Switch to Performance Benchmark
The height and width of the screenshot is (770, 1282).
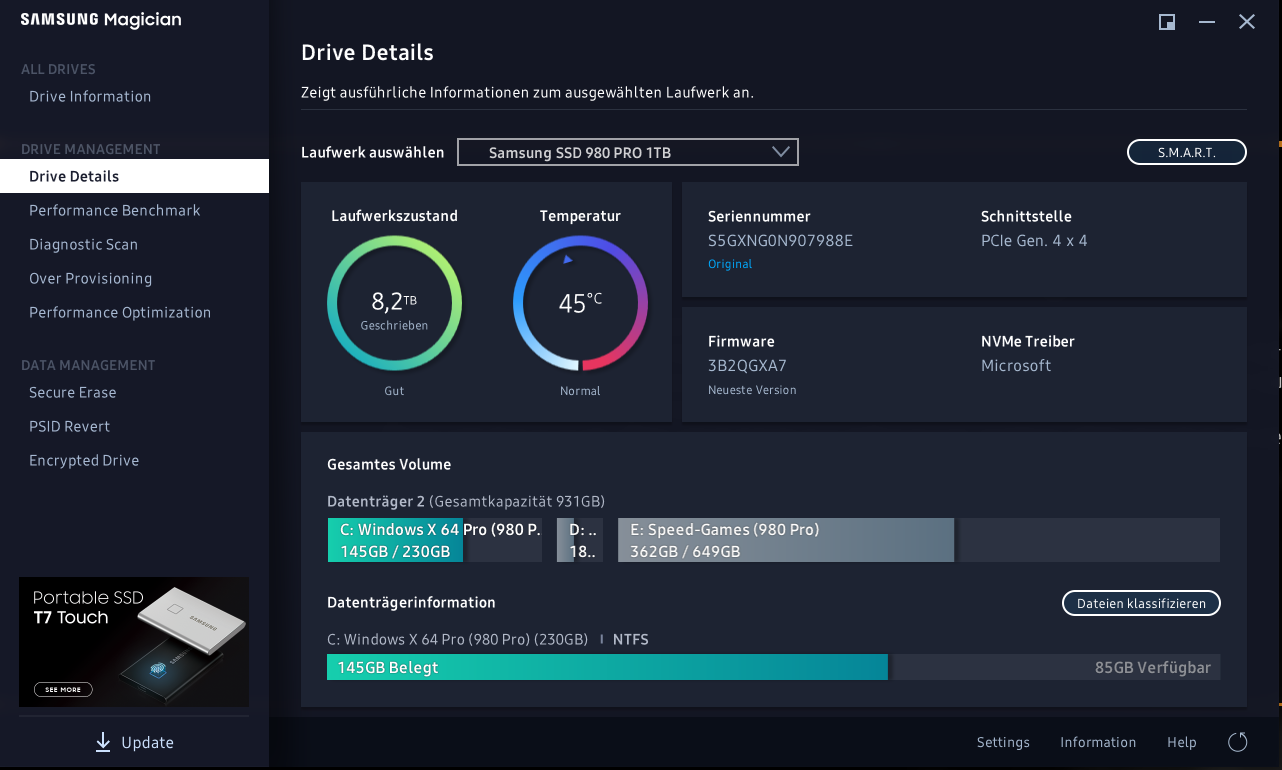(x=114, y=210)
